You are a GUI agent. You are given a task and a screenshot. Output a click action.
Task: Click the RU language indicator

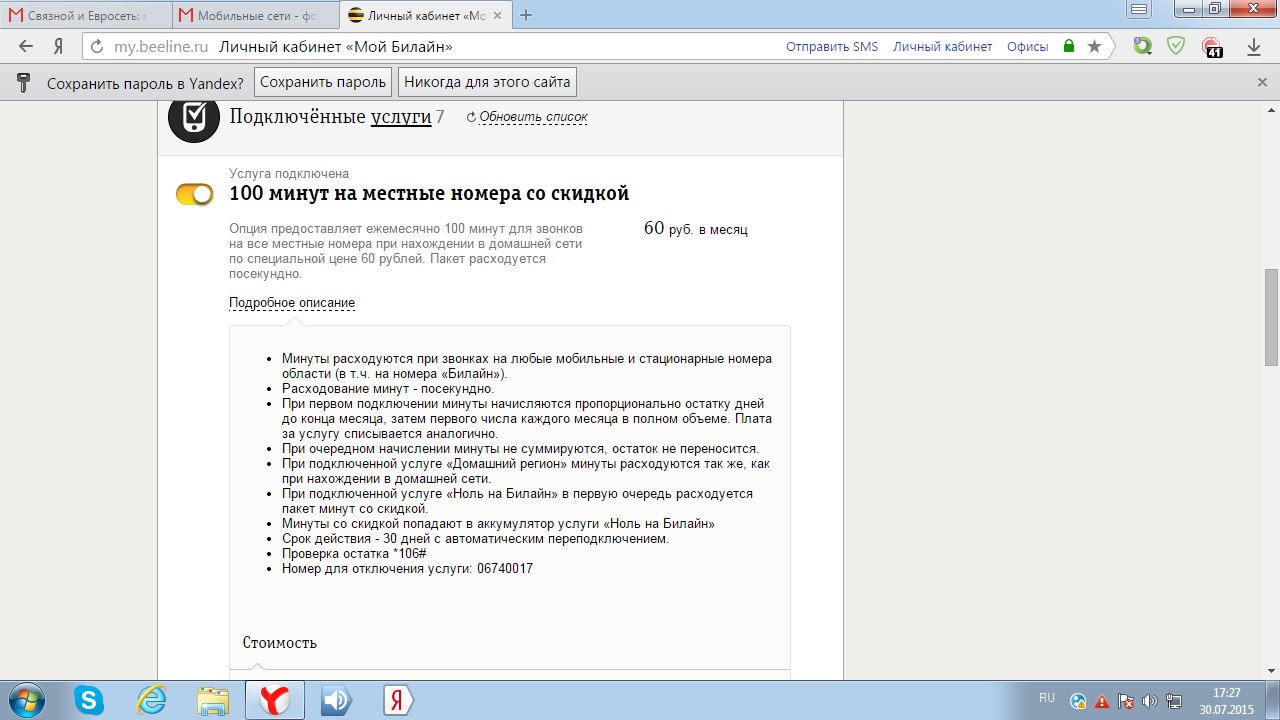1047,698
